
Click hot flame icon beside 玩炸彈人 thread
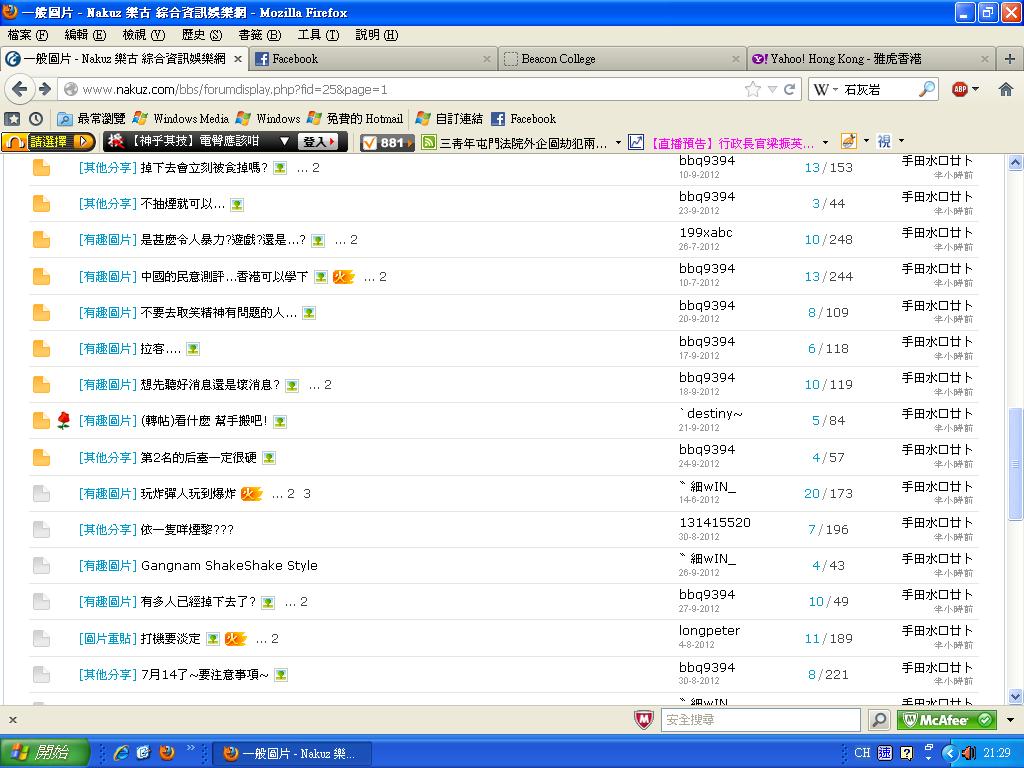251,494
